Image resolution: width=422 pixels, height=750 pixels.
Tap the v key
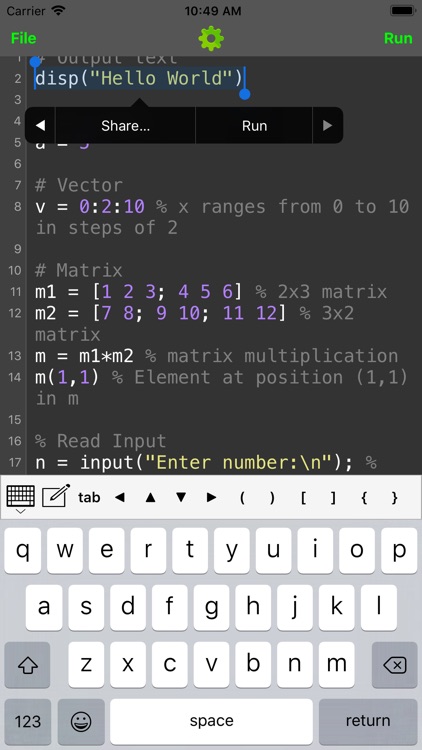click(211, 665)
